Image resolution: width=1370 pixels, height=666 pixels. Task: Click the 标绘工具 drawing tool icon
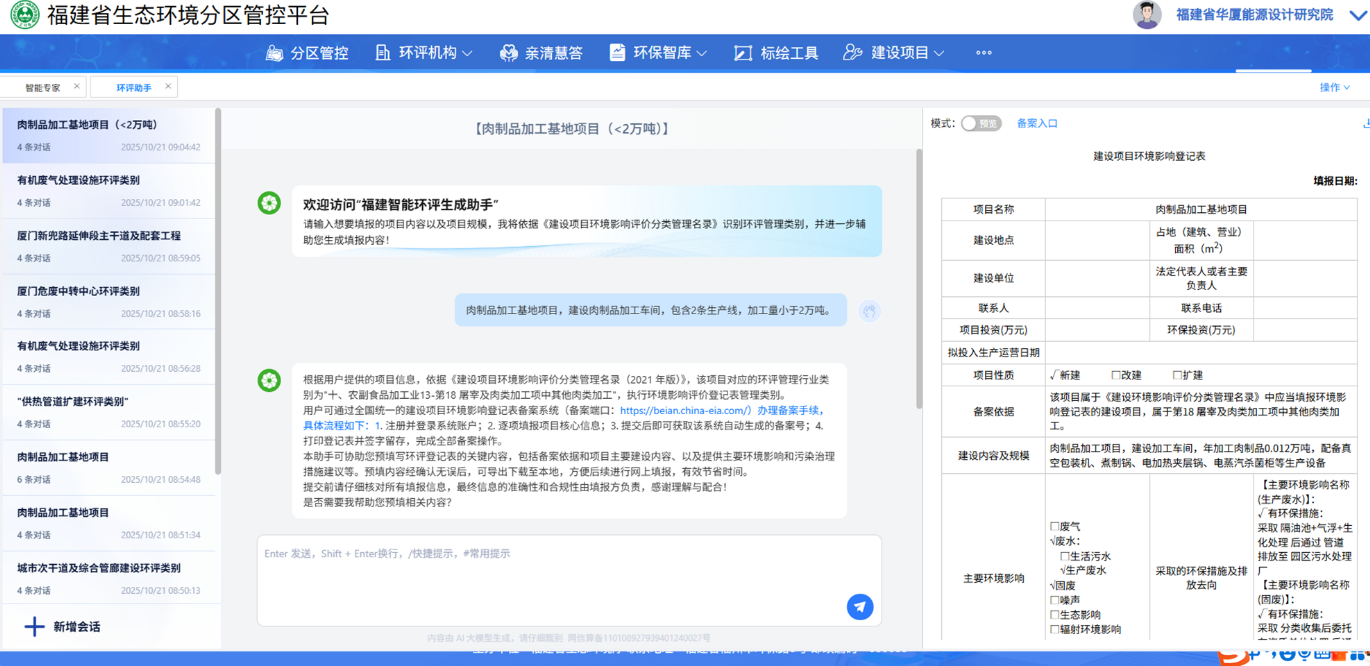pos(742,53)
